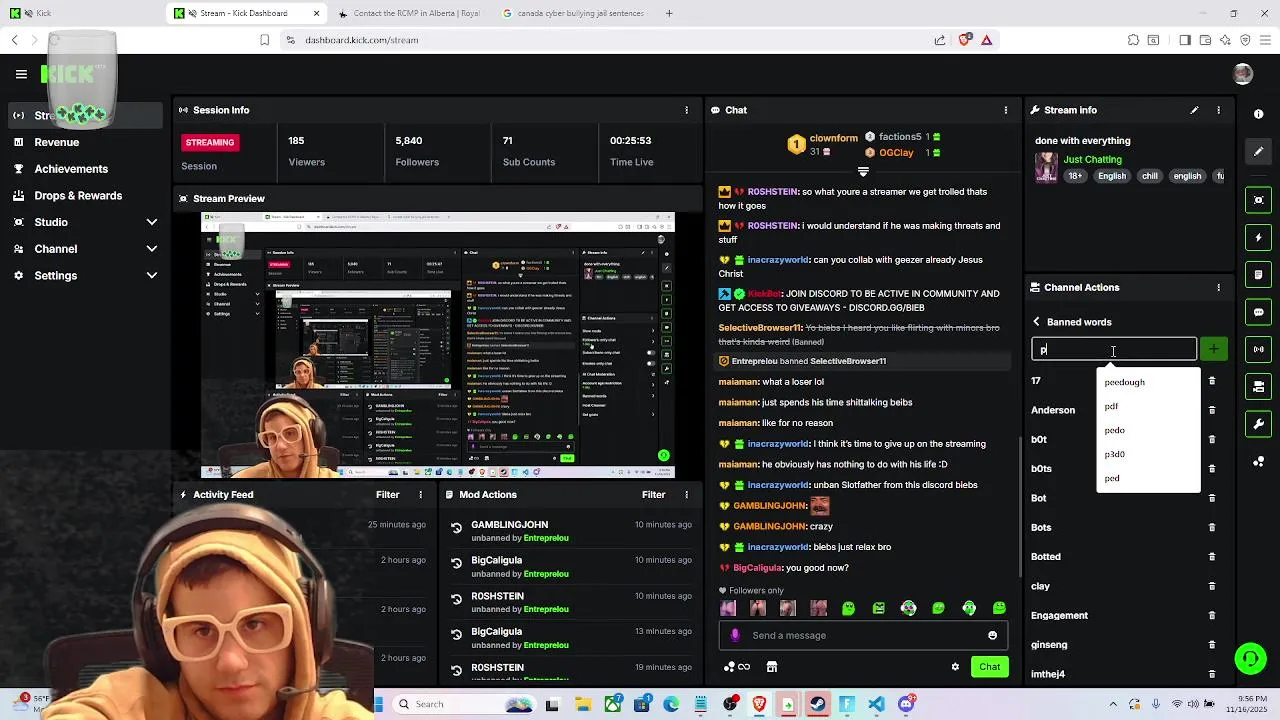Image resolution: width=1280 pixels, height=720 pixels.
Task: Open the Mod Actions Filter
Action: point(653,494)
